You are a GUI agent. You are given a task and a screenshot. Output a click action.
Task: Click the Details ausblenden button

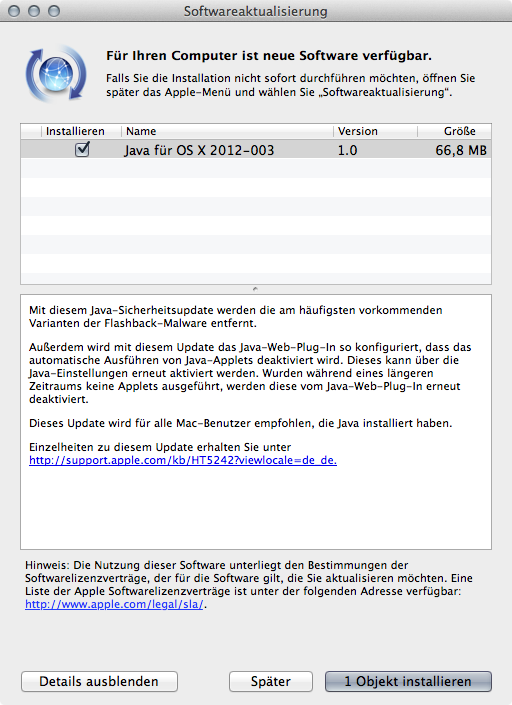click(x=99, y=682)
